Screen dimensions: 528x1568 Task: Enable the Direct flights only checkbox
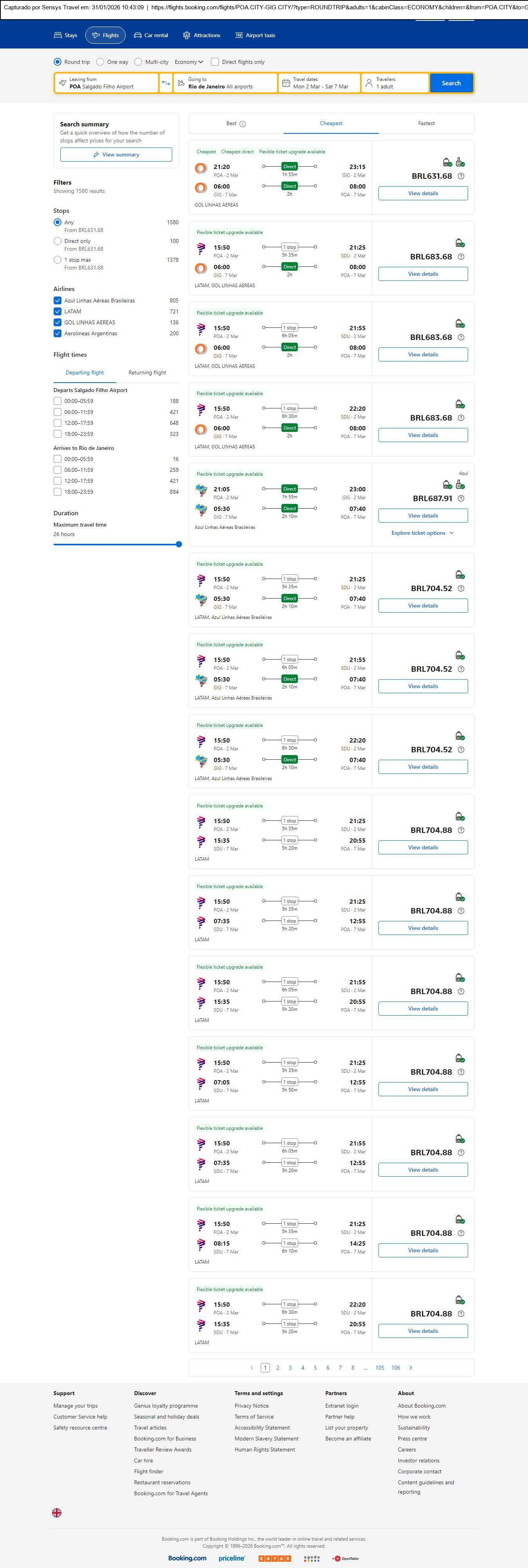(215, 62)
